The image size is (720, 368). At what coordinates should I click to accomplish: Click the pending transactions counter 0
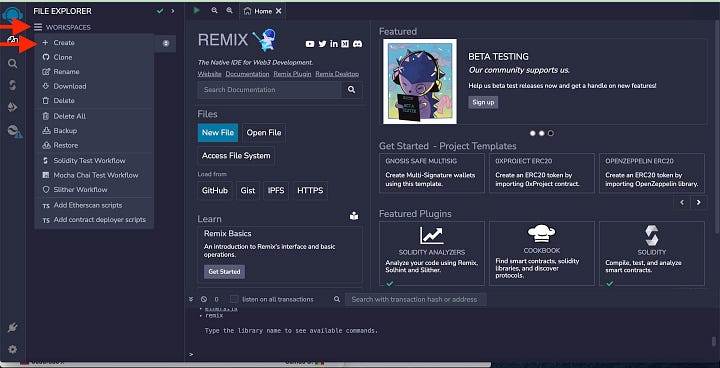[x=216, y=300]
